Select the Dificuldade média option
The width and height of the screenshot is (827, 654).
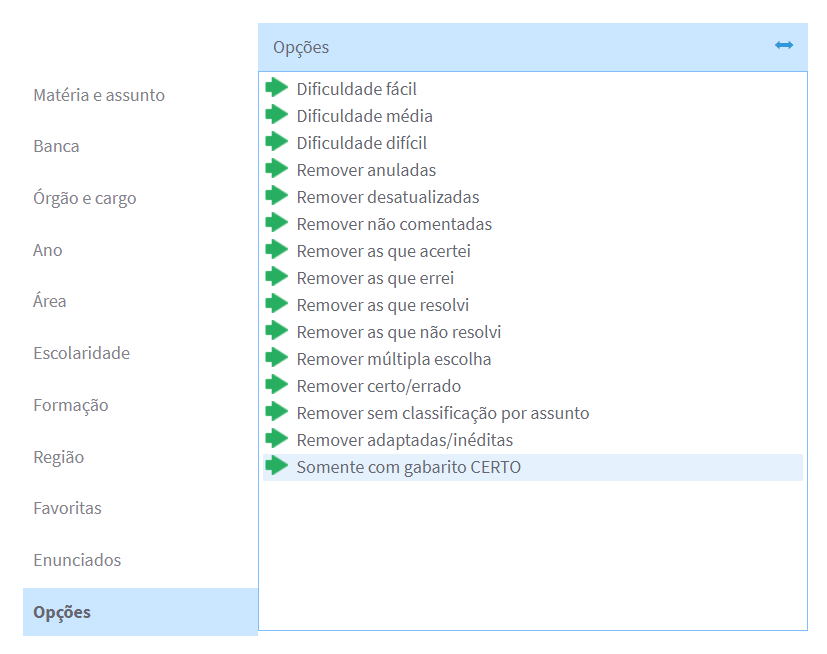tap(364, 116)
